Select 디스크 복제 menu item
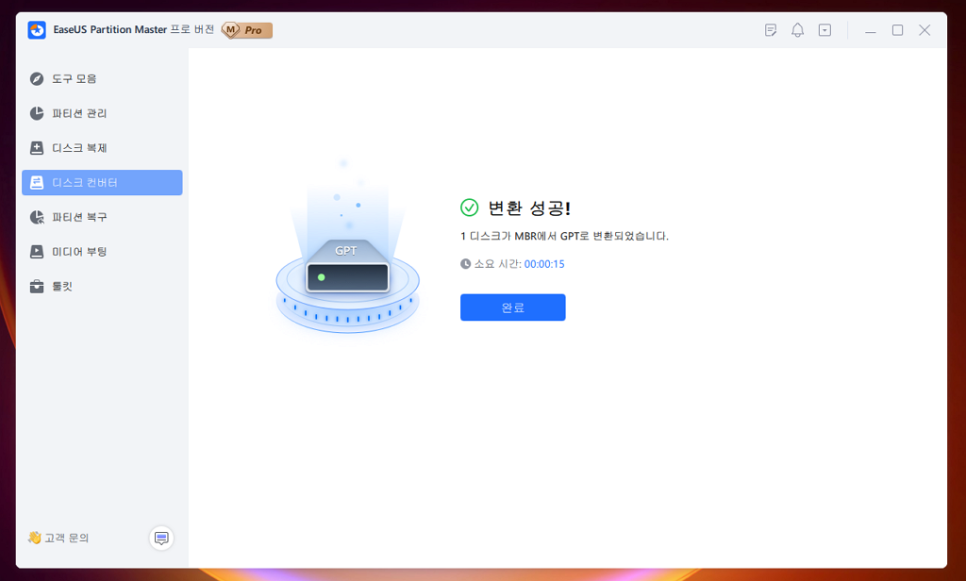 [102, 148]
